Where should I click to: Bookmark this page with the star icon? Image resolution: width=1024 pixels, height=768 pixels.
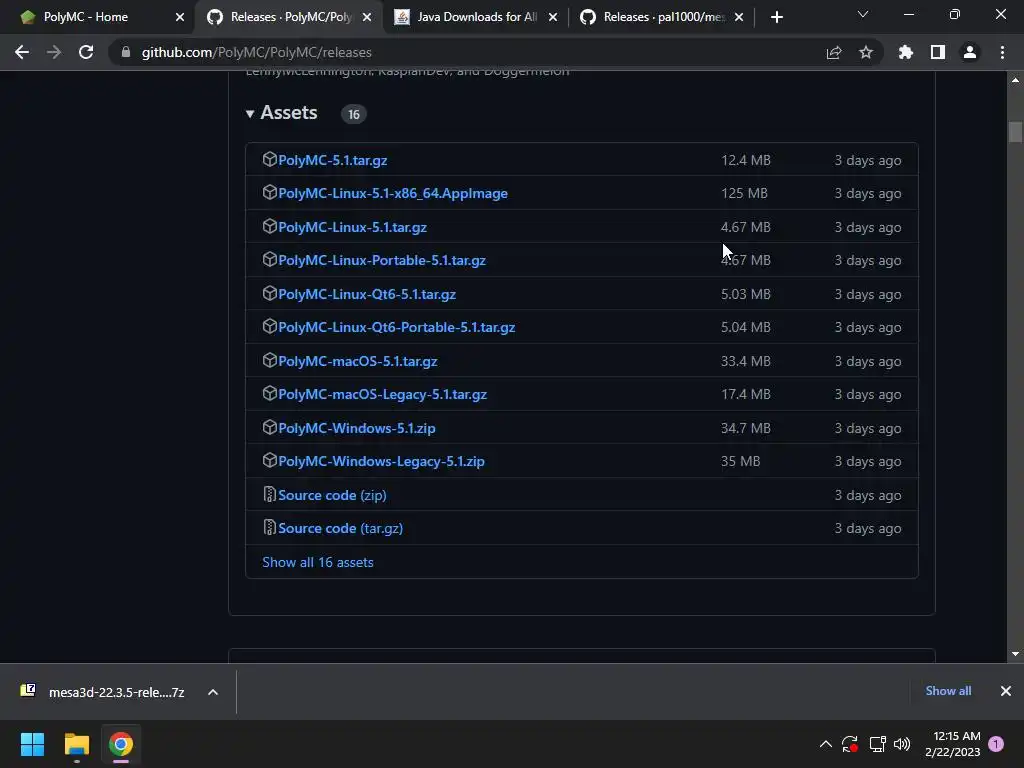866,52
